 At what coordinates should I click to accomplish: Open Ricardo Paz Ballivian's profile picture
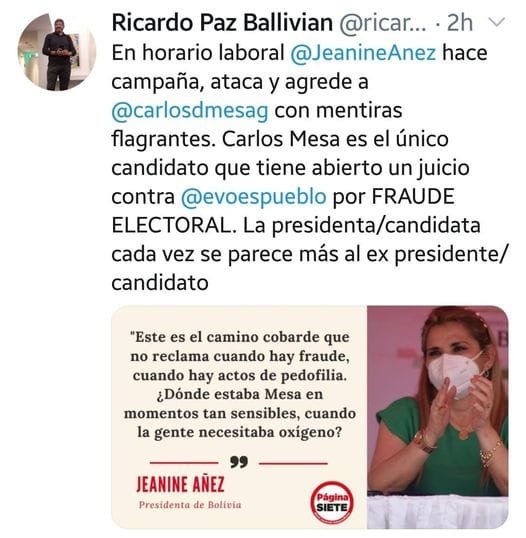coord(57,52)
